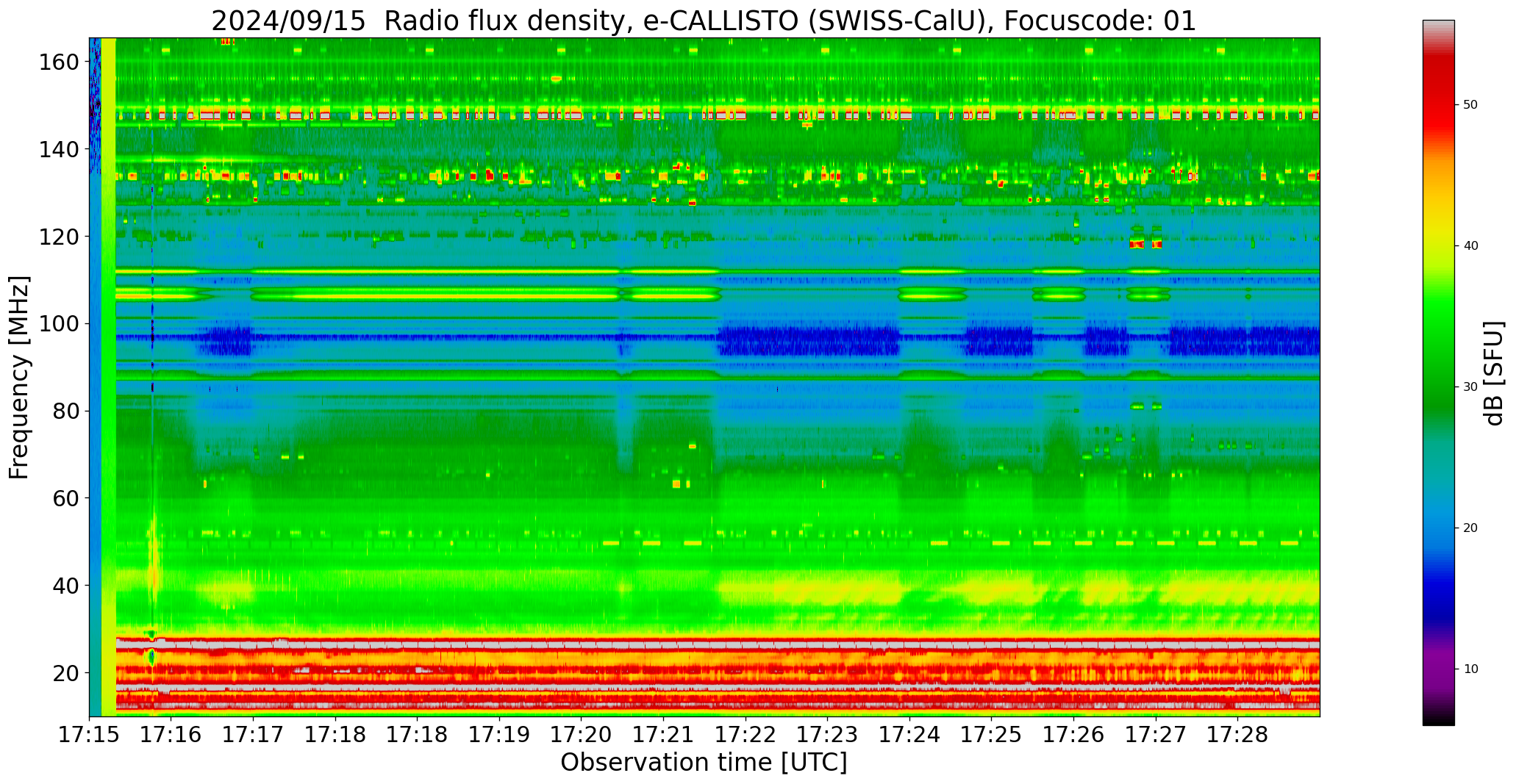This screenshot has height=784, width=1516.
Task: Click the 17:23 time tick label
Action: pyautogui.click(x=827, y=735)
